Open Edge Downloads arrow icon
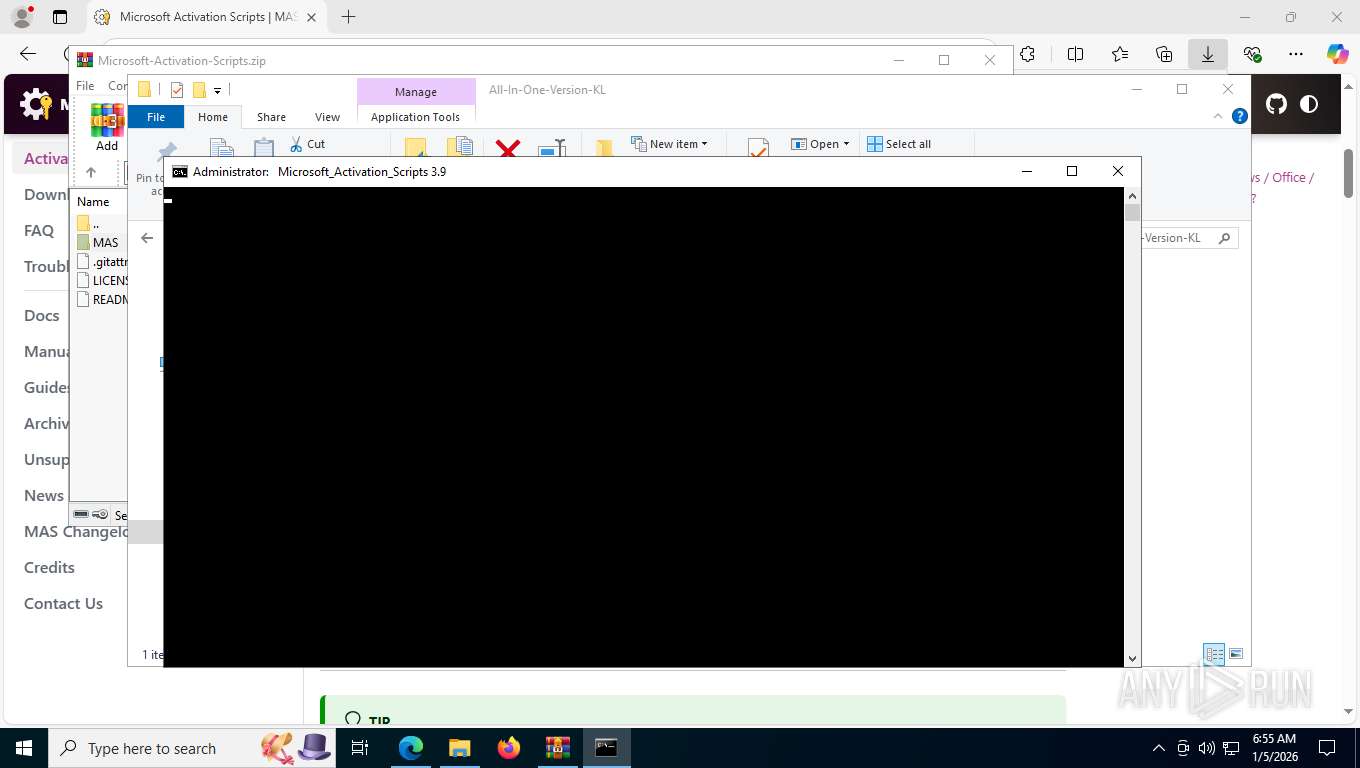Screen dimensions: 1360x768 (x=1207, y=55)
